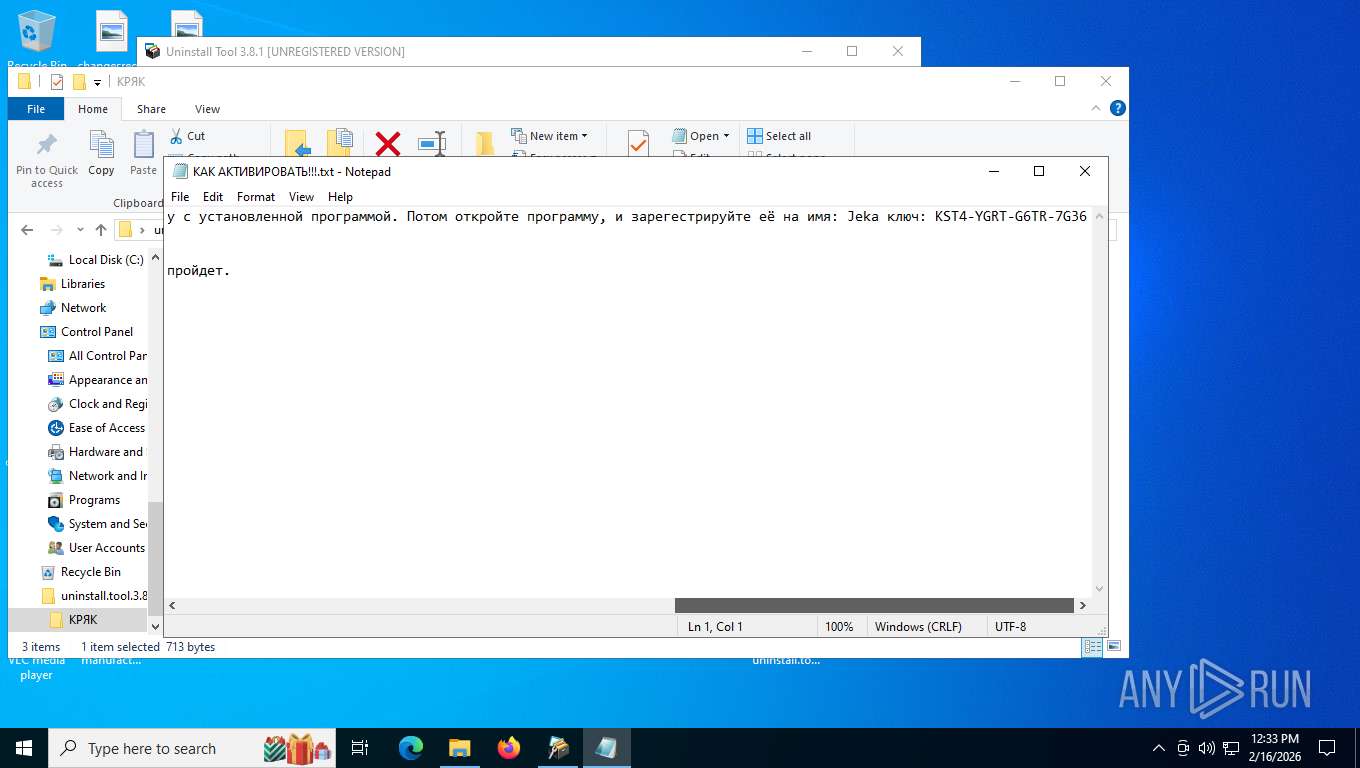The width and height of the screenshot is (1360, 768).
Task: Click the Move to folder icon
Action: coord(298,144)
